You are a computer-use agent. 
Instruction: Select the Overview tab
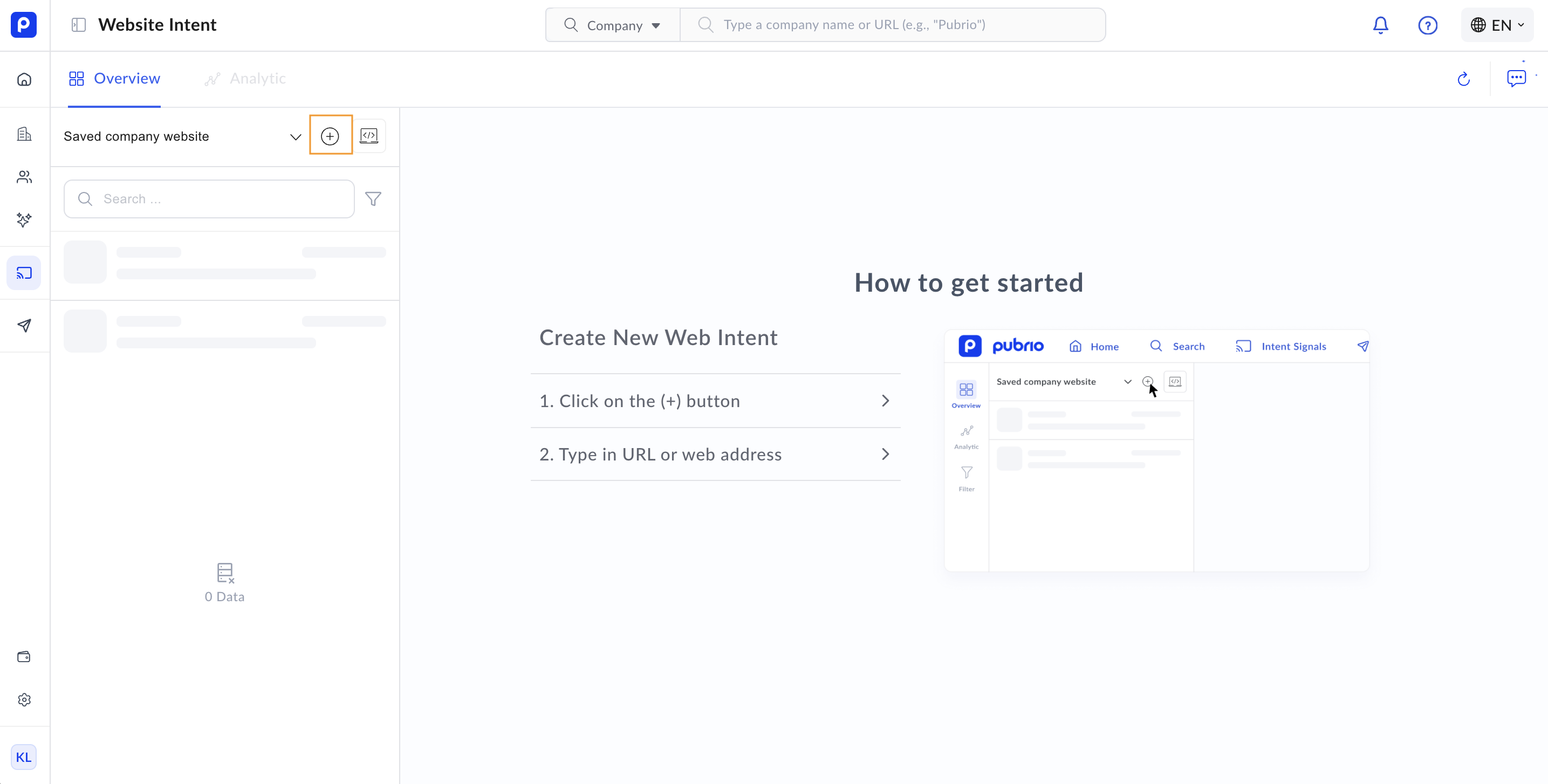(x=114, y=79)
